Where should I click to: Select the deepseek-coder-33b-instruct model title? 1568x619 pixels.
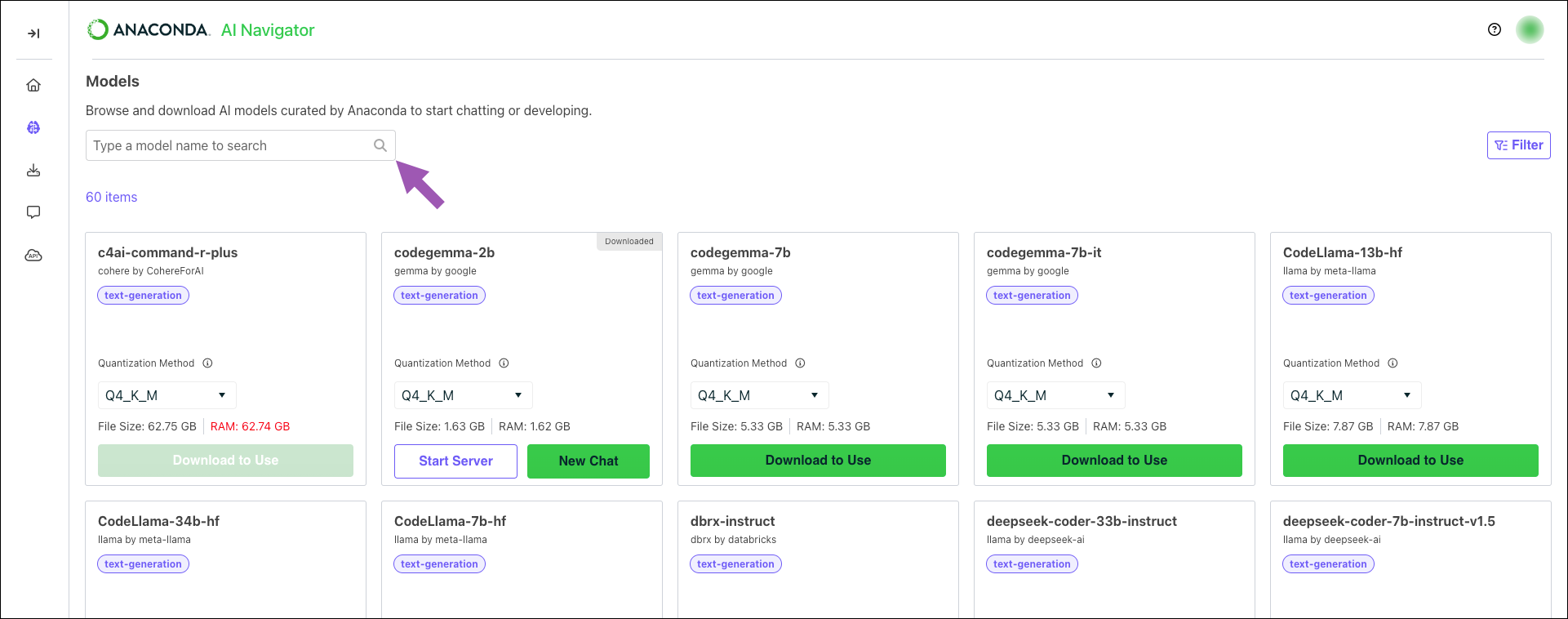coord(1082,522)
